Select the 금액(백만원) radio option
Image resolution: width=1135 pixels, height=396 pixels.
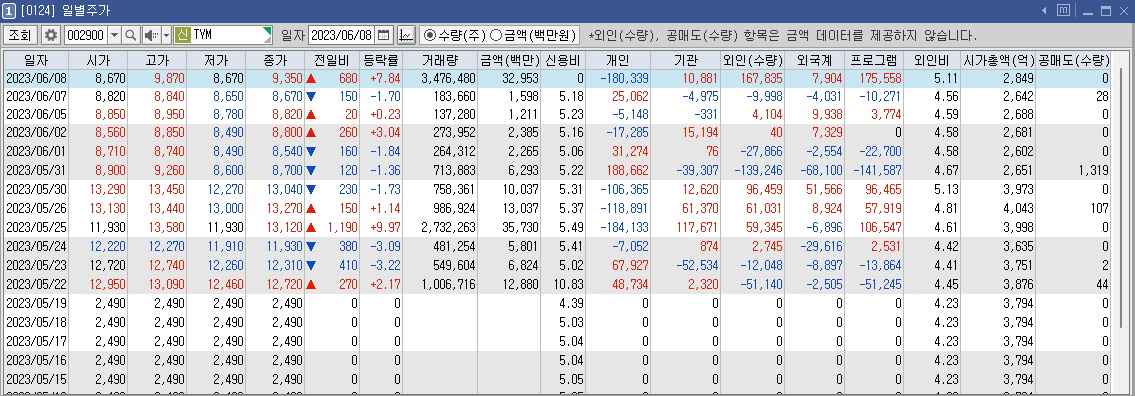tap(533, 35)
